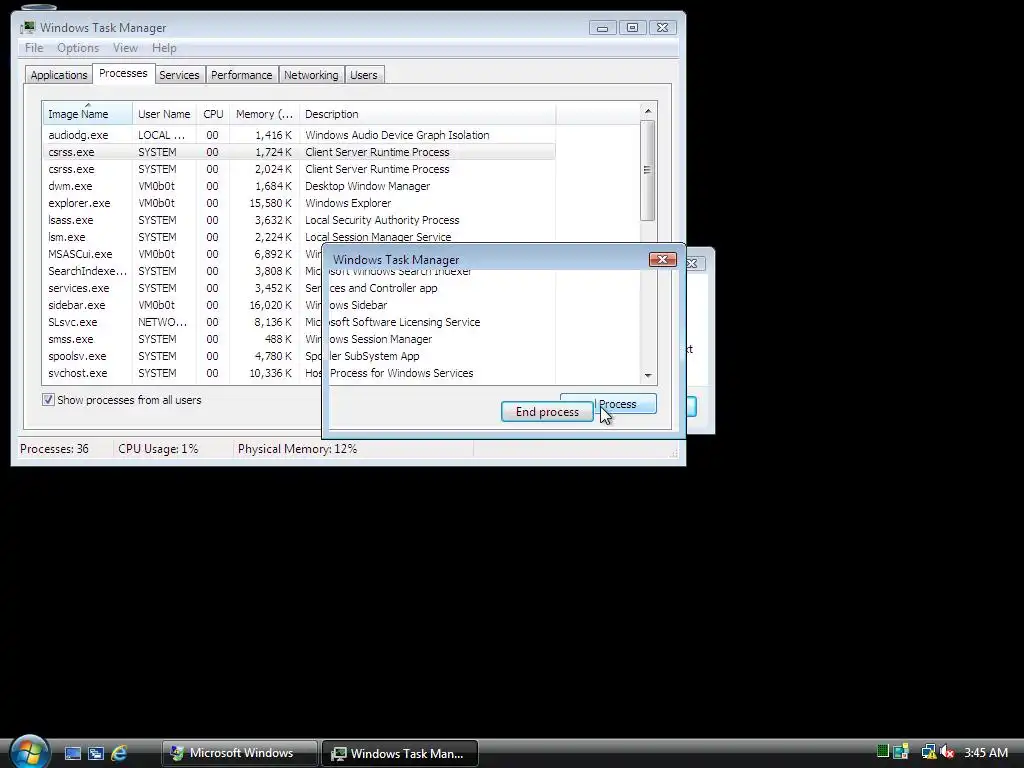Click Windows Audio Device Graph Isolation description
This screenshot has width=1024, height=768.
(x=397, y=135)
